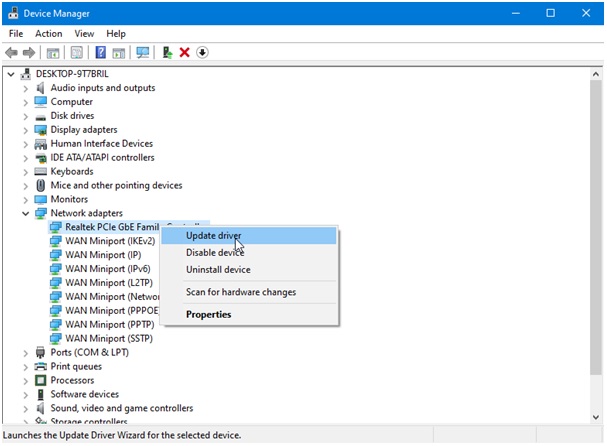
Task: Click the Ports (COM & LPT) icon
Action: [x=40, y=352]
